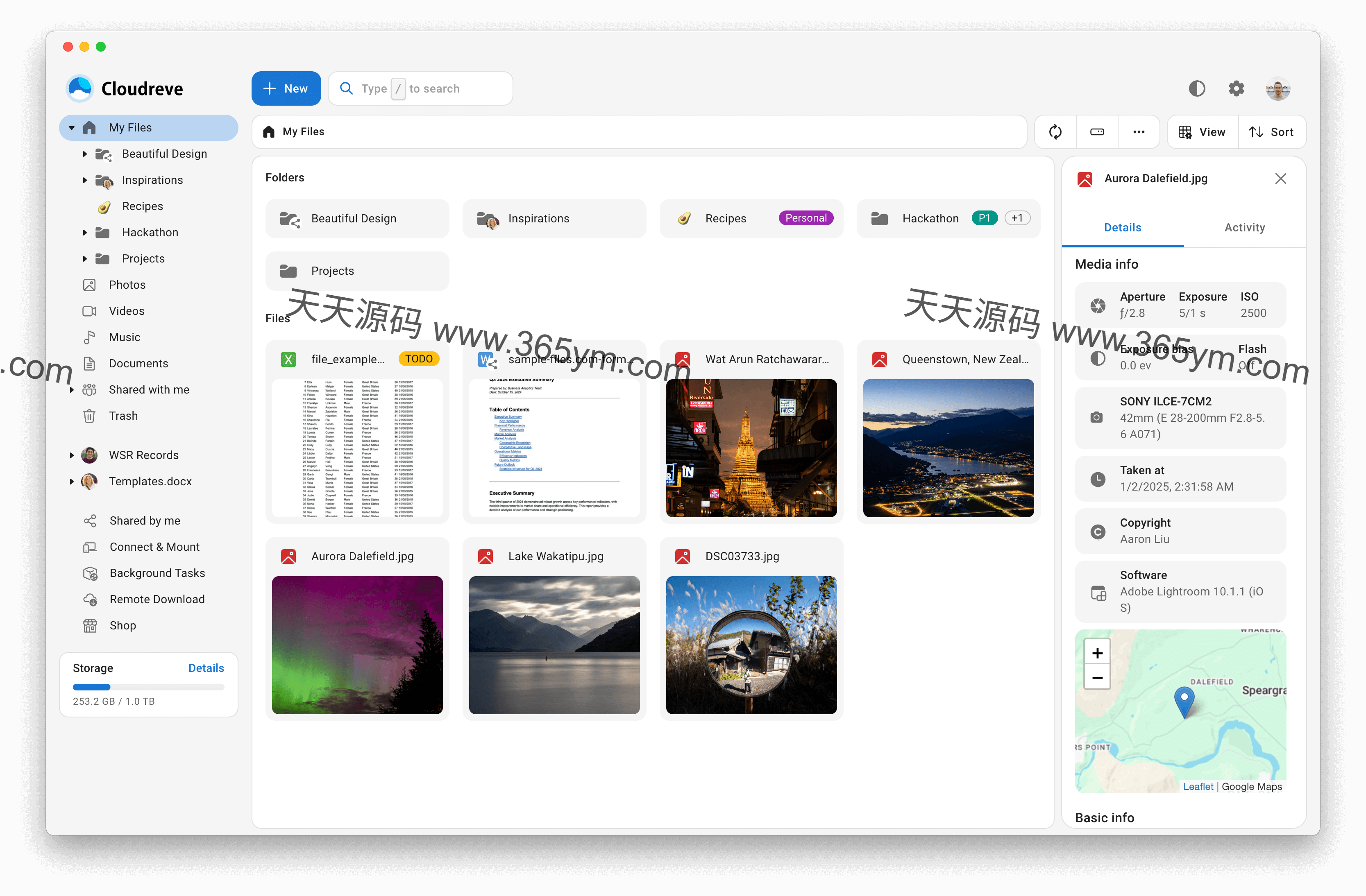The width and height of the screenshot is (1366, 896).
Task: Switch to the Activity tab
Action: (1244, 228)
